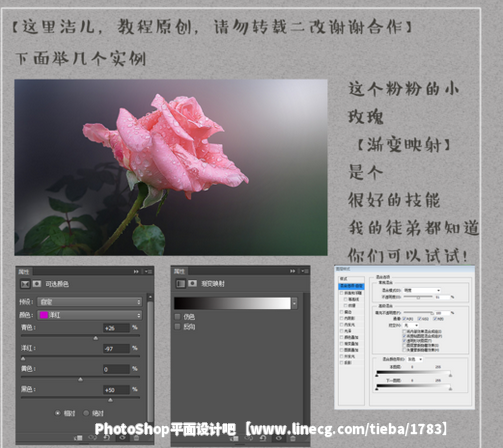Click the 洋红 magenta slider handle
The width and height of the screenshot is (503, 448).
coord(23,359)
